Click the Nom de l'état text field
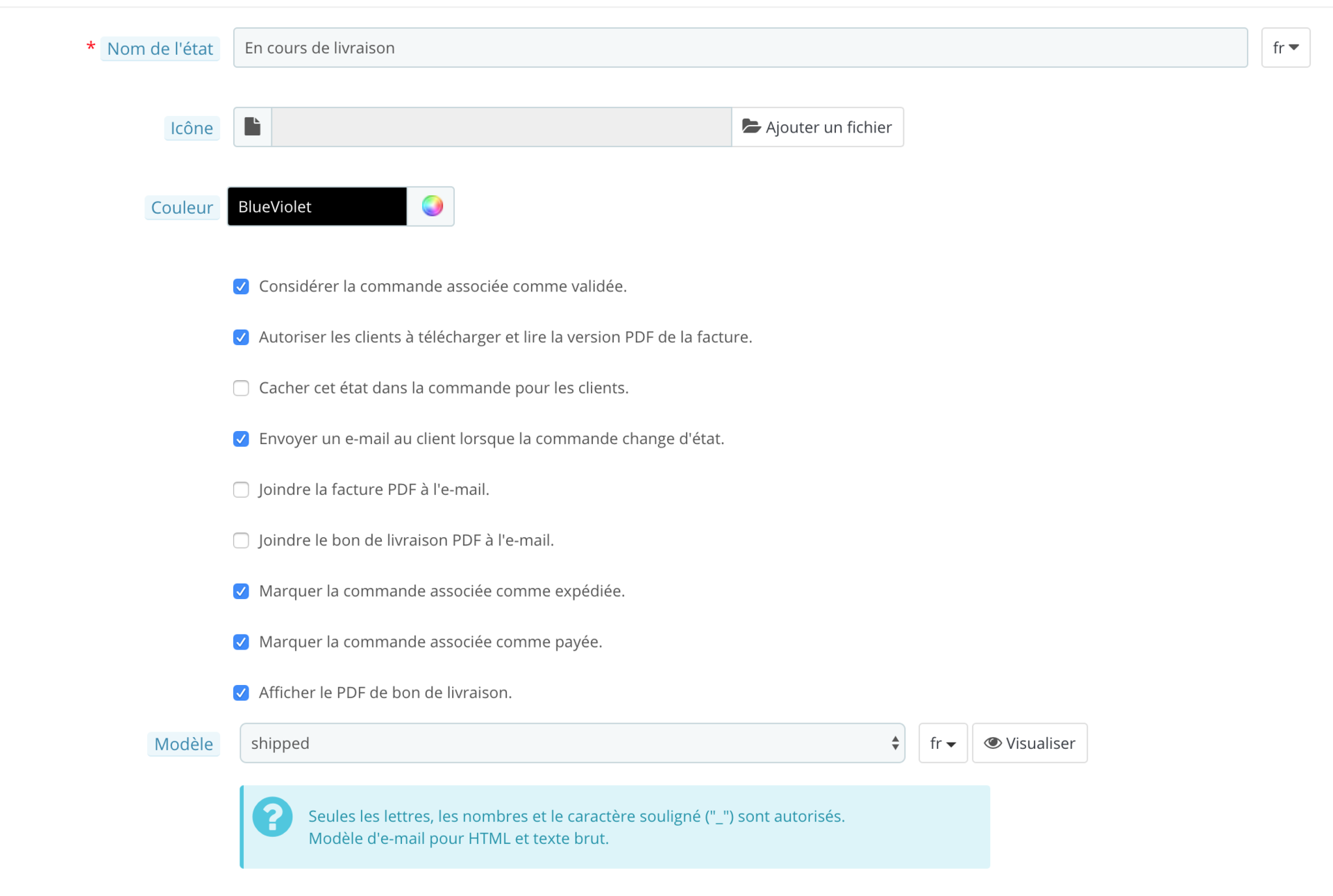 tap(740, 48)
